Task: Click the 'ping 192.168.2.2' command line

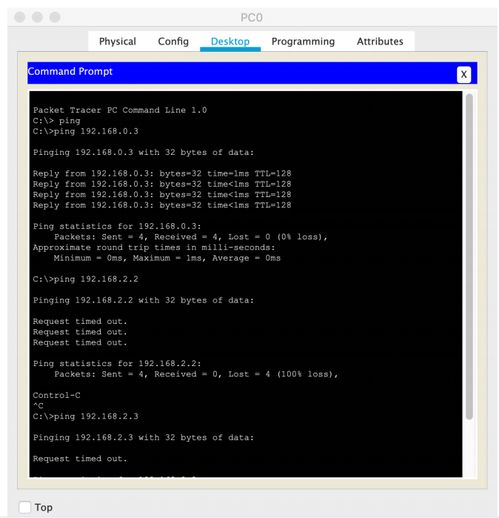Action: pos(85,279)
